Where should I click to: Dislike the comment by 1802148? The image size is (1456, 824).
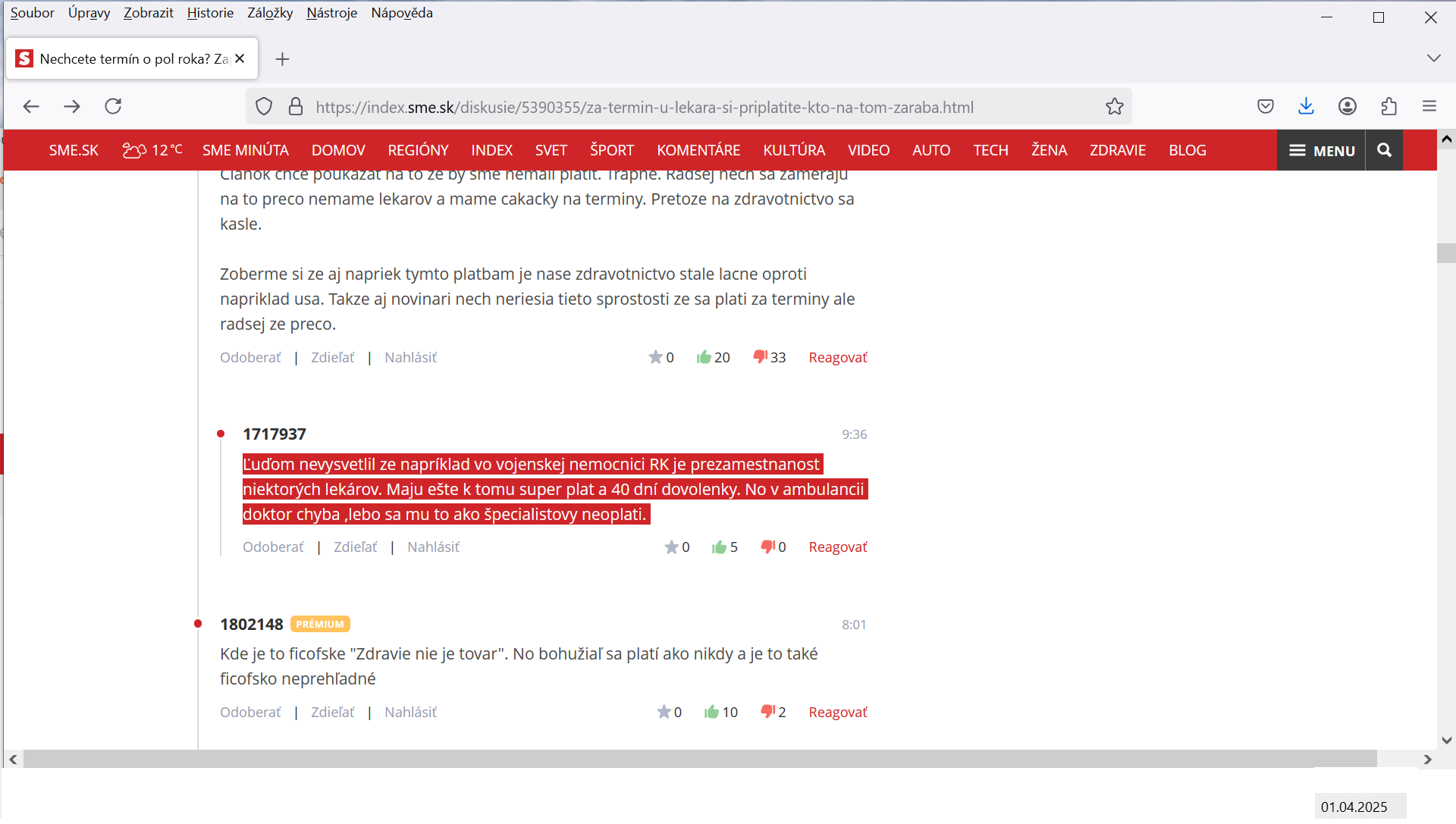[767, 713]
